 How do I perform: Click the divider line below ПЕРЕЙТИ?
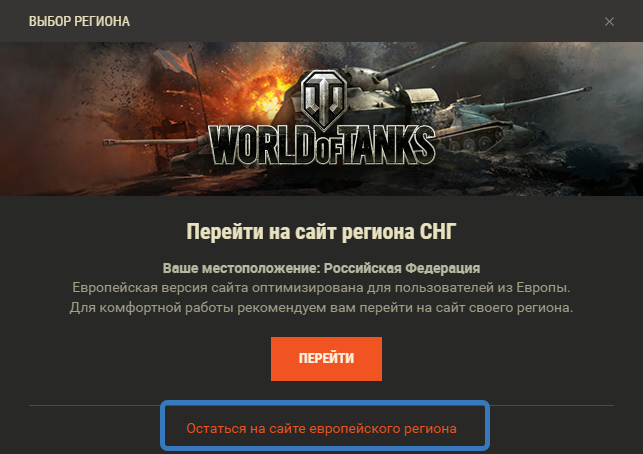[x=321, y=406]
